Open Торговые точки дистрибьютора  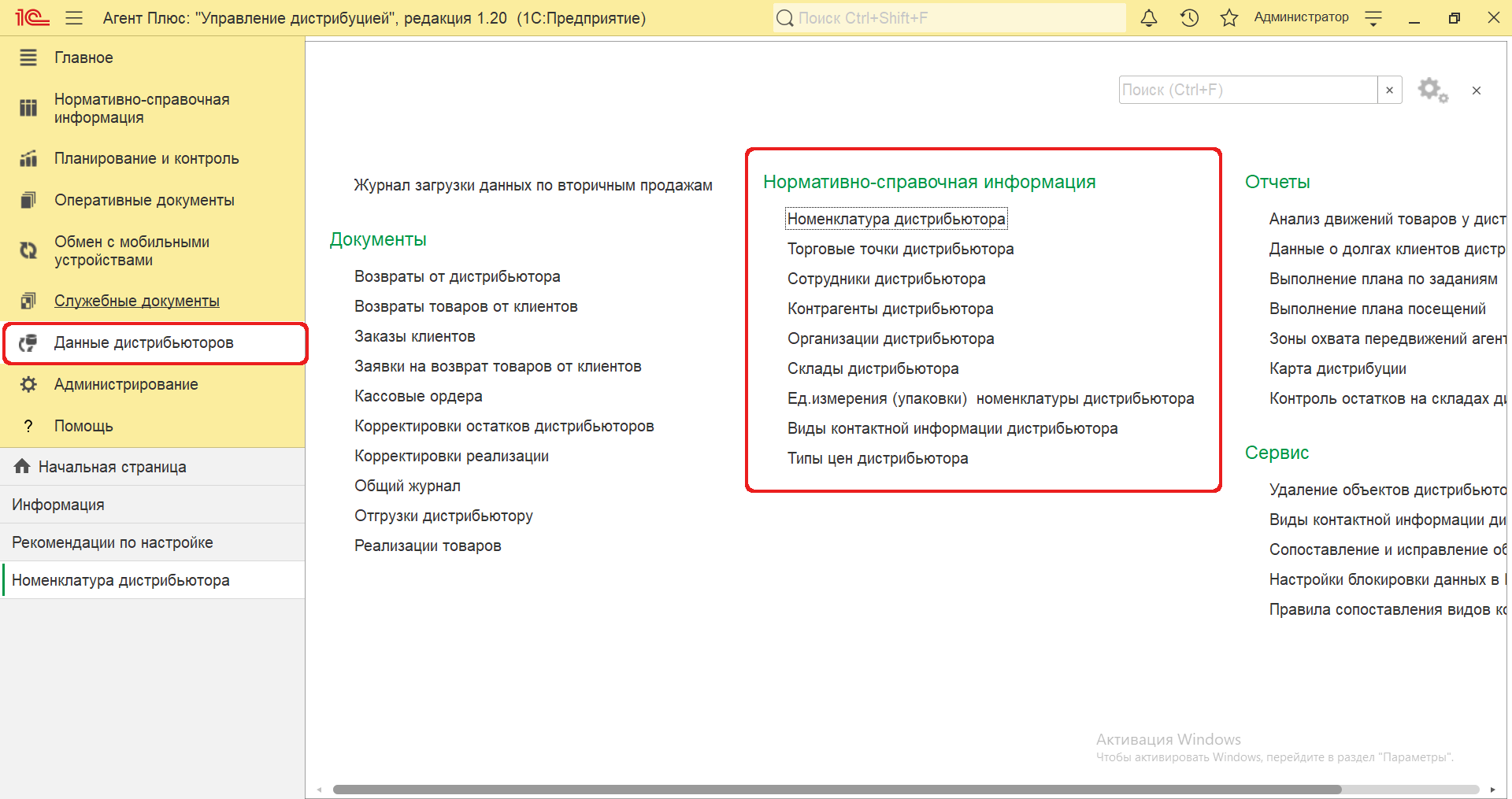coord(900,249)
